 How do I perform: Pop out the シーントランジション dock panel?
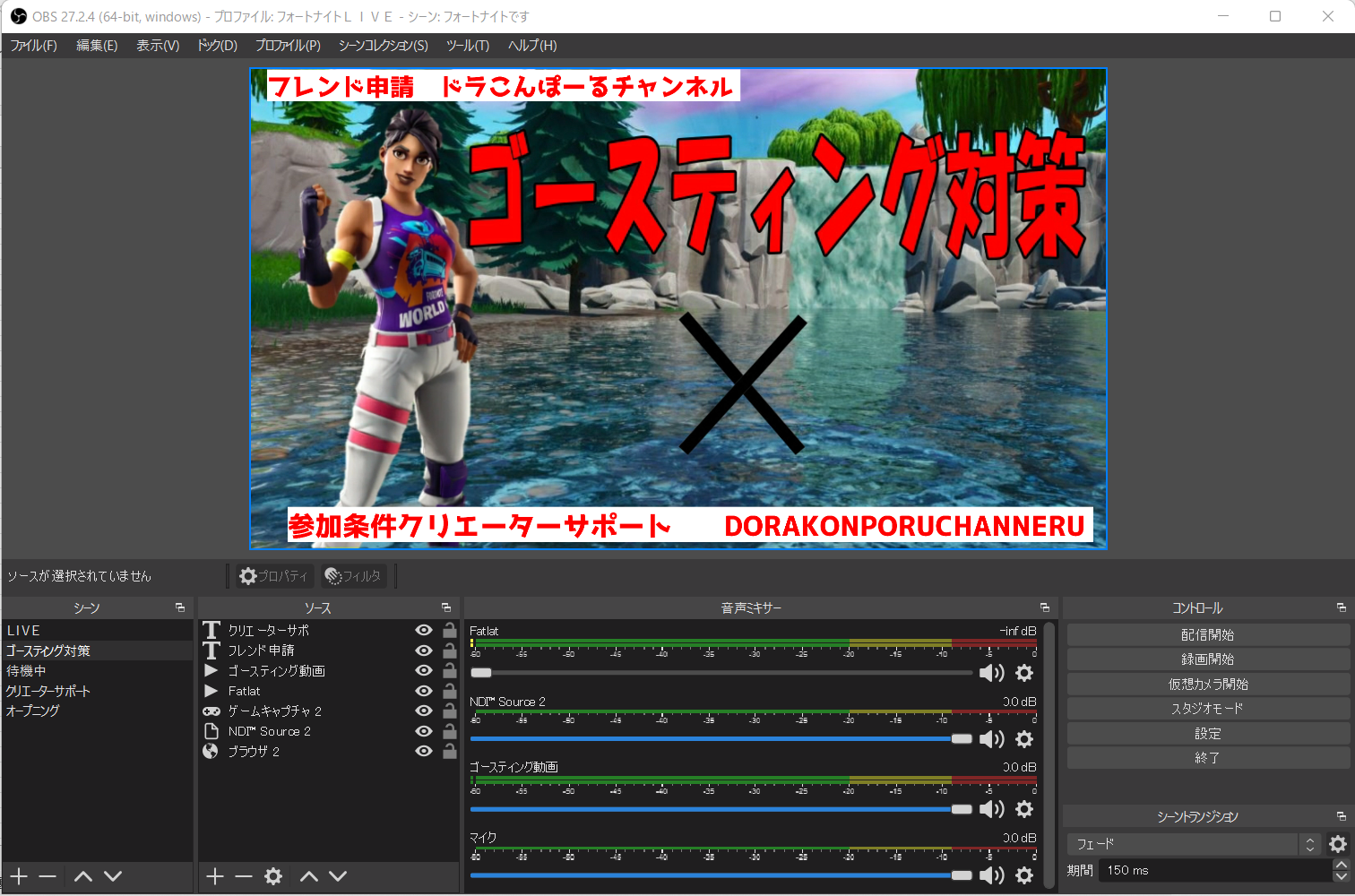coord(1342,816)
